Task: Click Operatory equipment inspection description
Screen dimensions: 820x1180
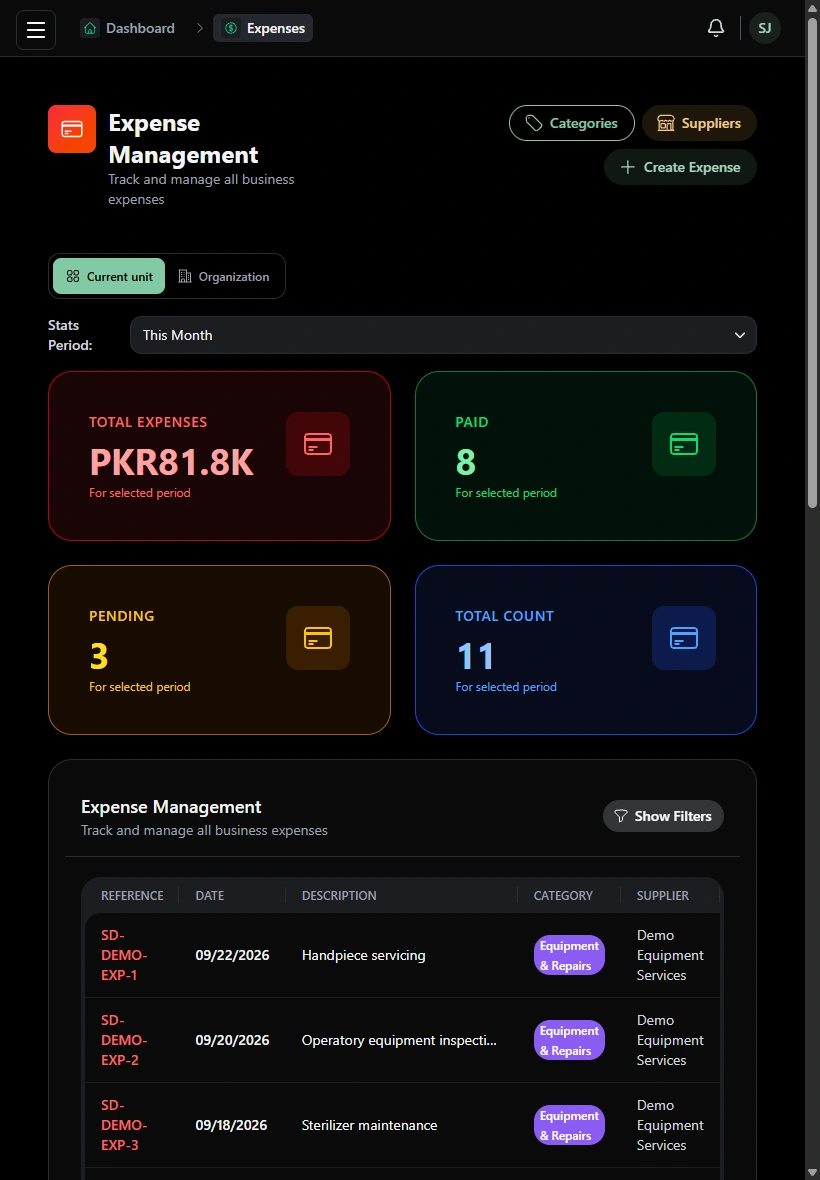Action: tap(399, 1041)
